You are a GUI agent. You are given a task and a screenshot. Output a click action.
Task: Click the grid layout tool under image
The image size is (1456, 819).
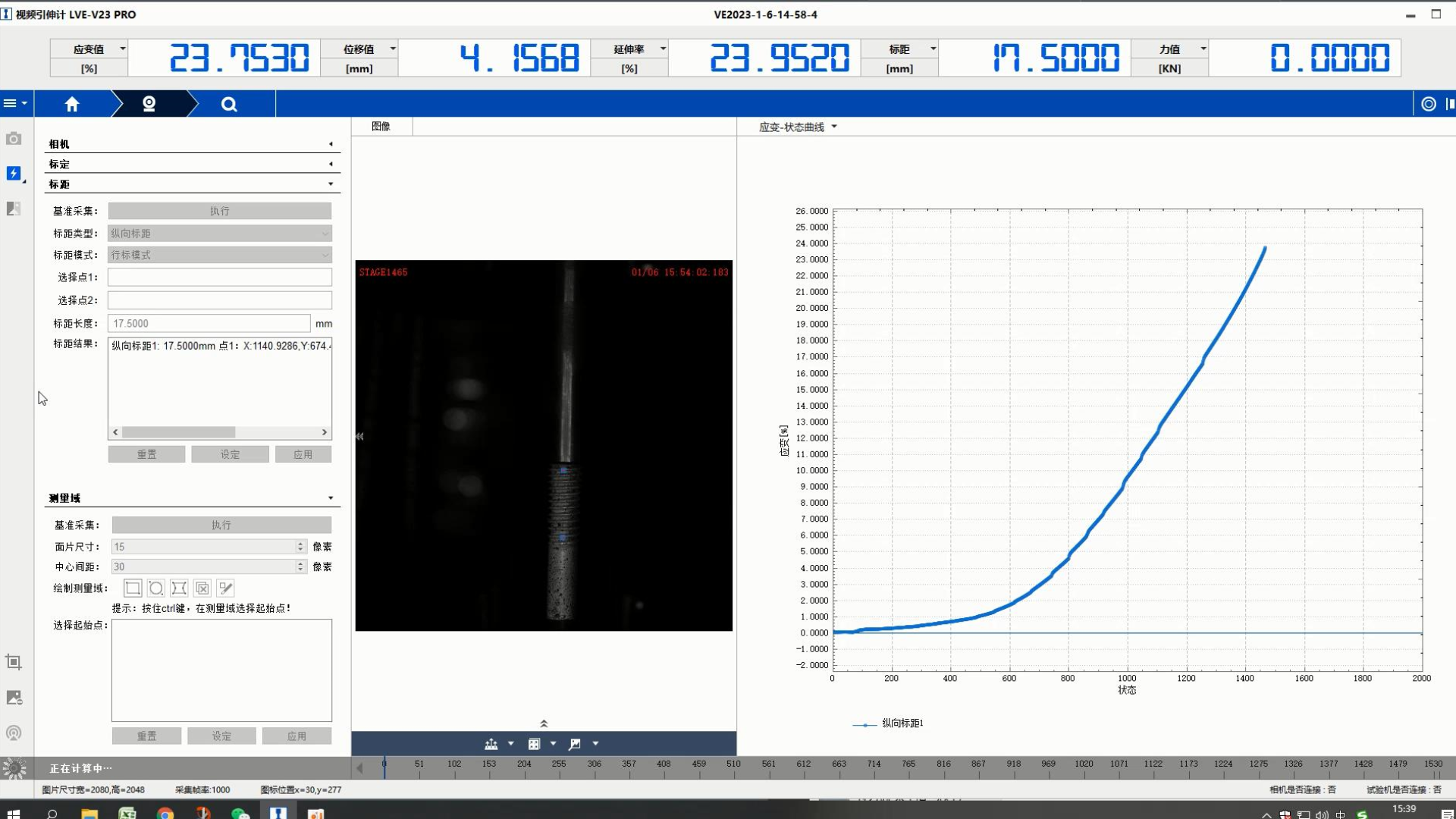(534, 744)
